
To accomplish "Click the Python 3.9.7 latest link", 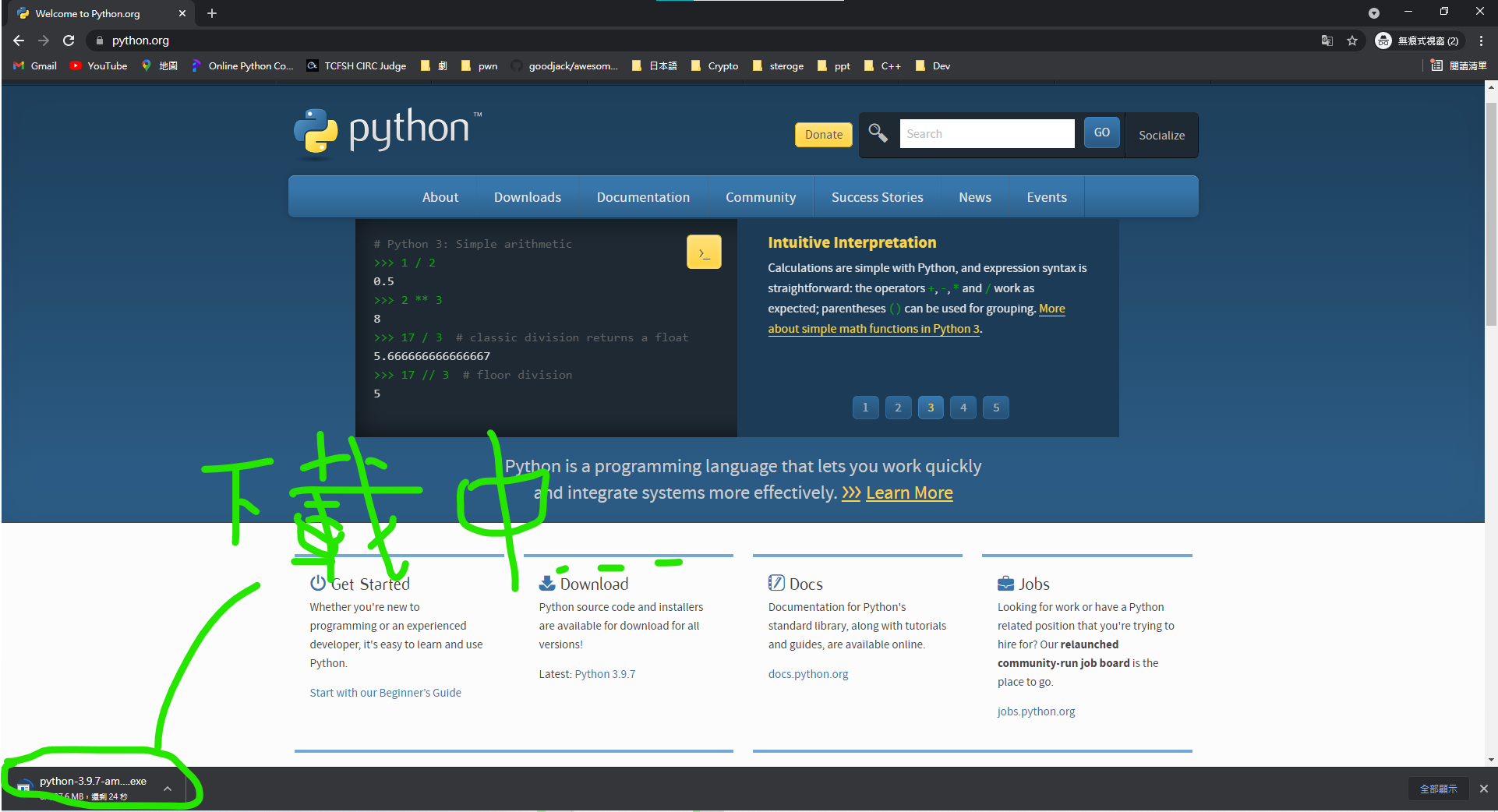I will [605, 674].
